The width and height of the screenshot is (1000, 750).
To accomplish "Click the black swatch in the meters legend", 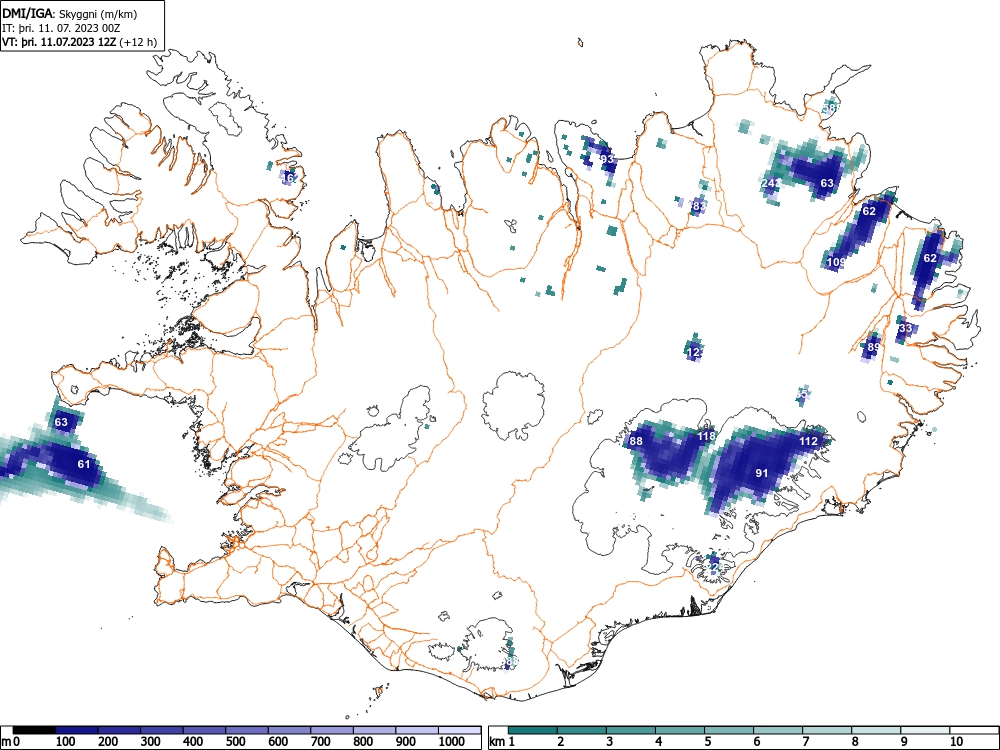I will tap(34, 730).
